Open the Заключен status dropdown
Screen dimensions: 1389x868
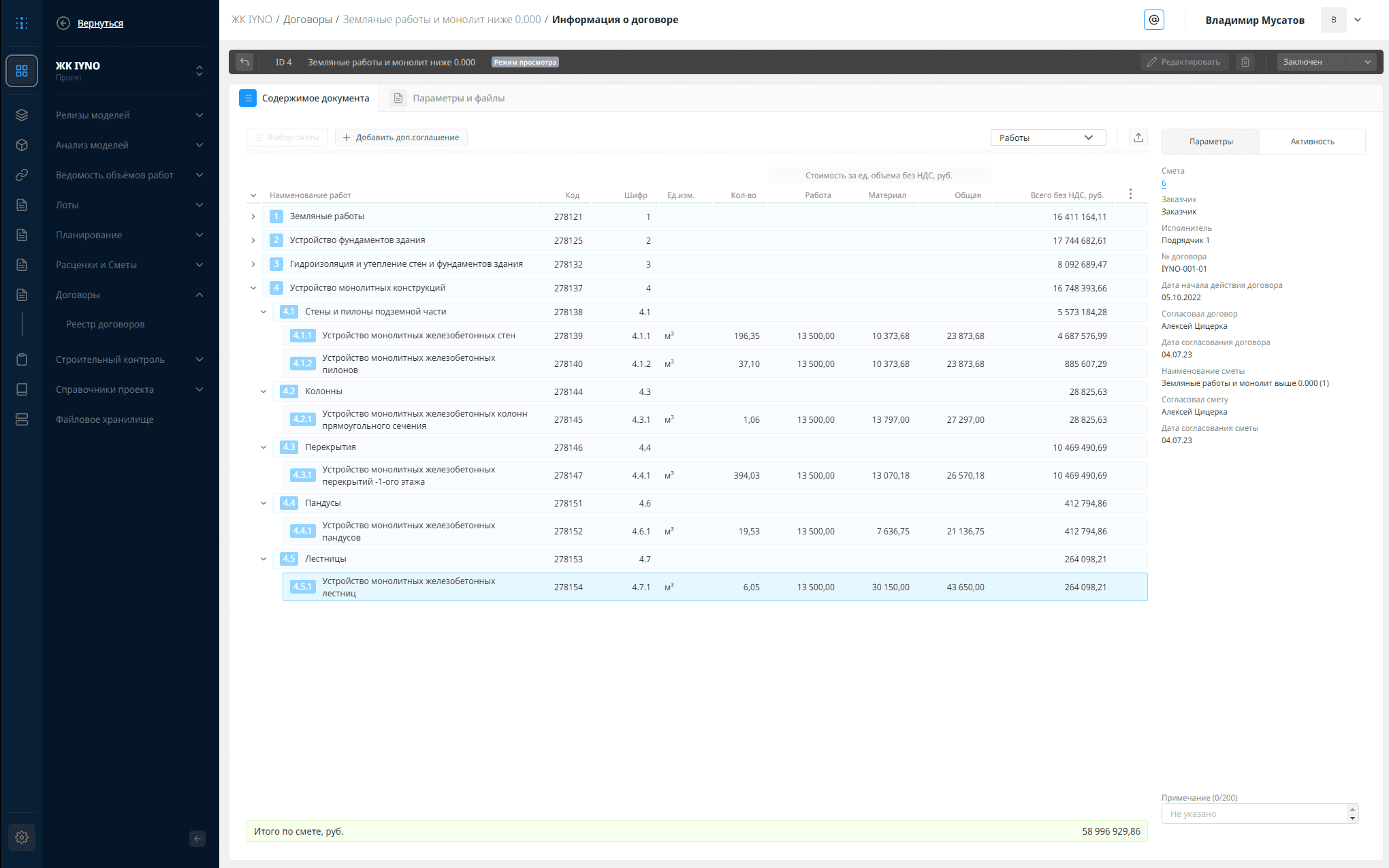tap(1326, 62)
